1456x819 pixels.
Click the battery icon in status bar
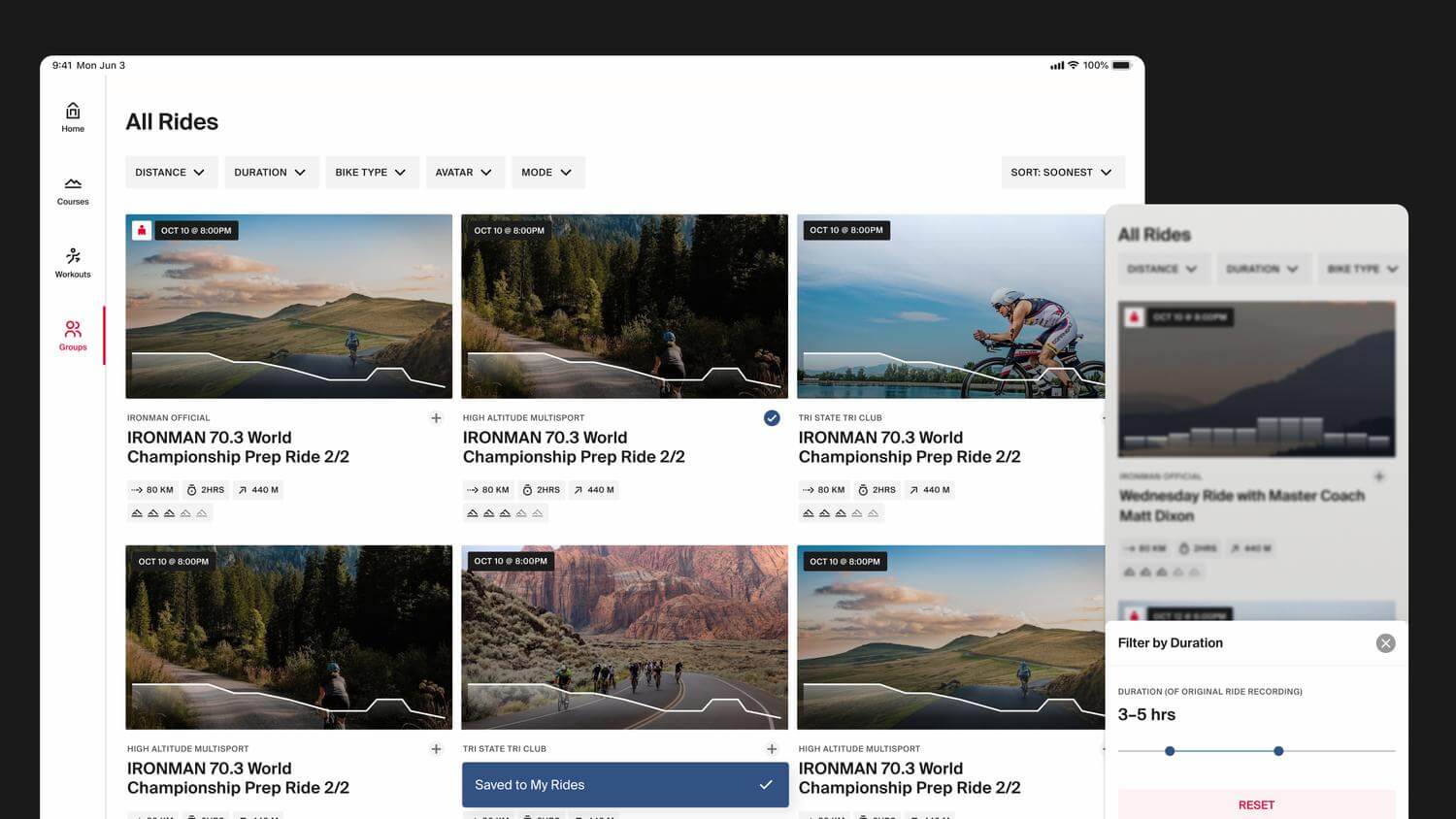pos(1121,65)
